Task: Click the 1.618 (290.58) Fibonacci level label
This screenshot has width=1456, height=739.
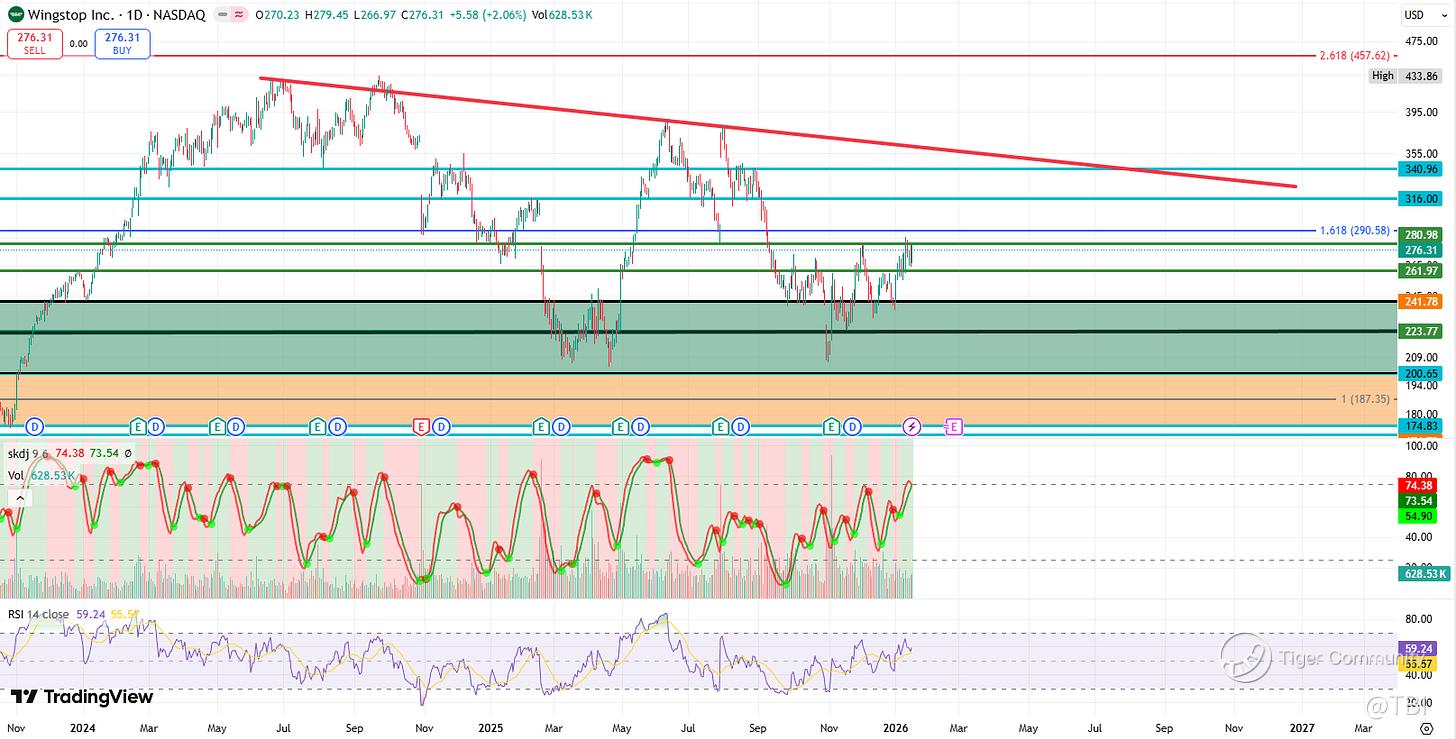Action: (1355, 231)
